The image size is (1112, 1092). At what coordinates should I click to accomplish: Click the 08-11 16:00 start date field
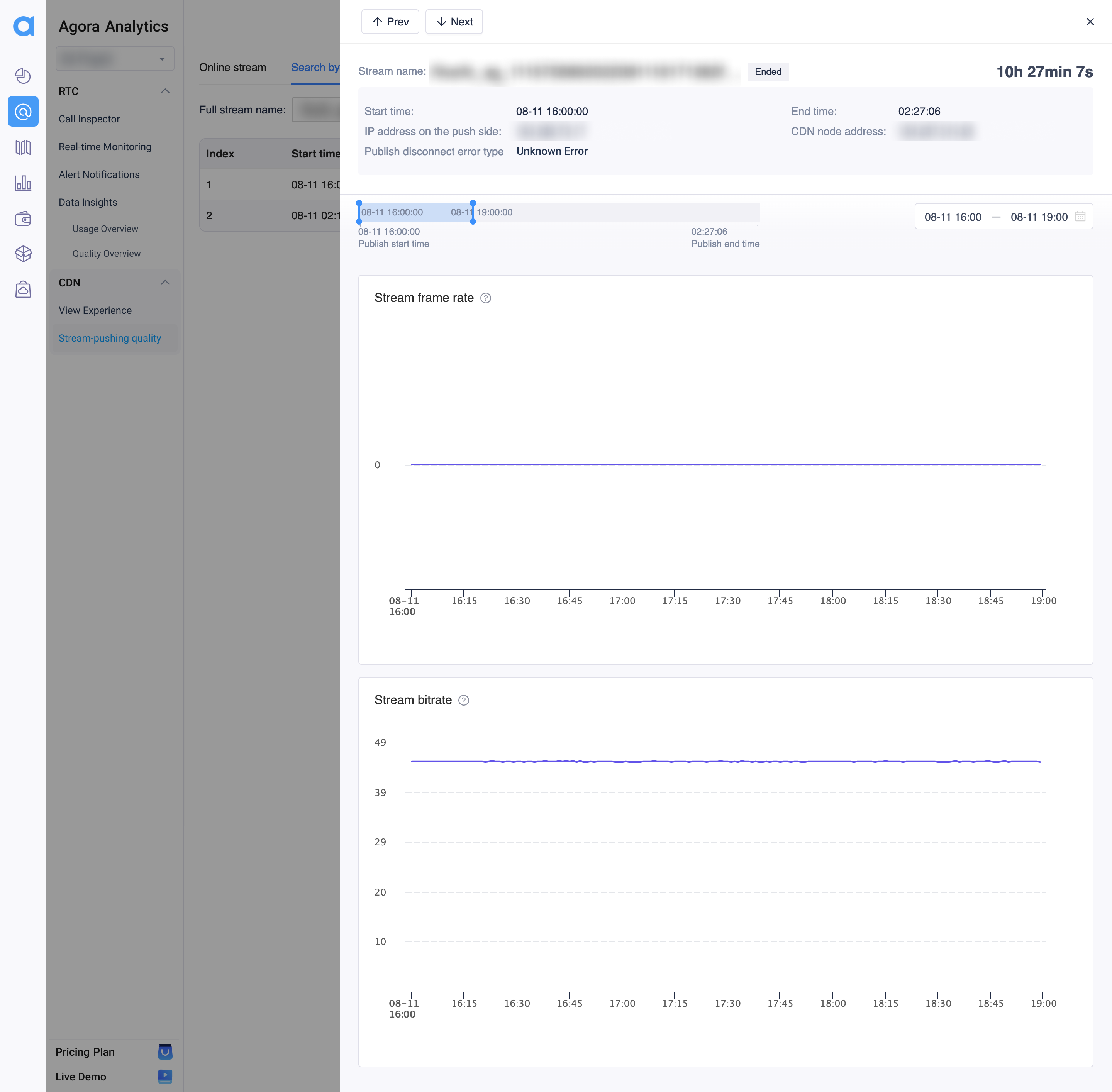(953, 217)
